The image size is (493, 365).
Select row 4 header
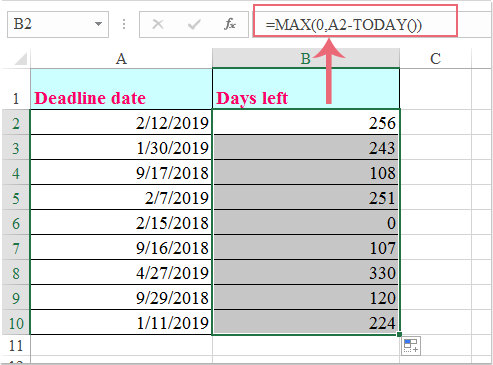[x=16, y=172]
